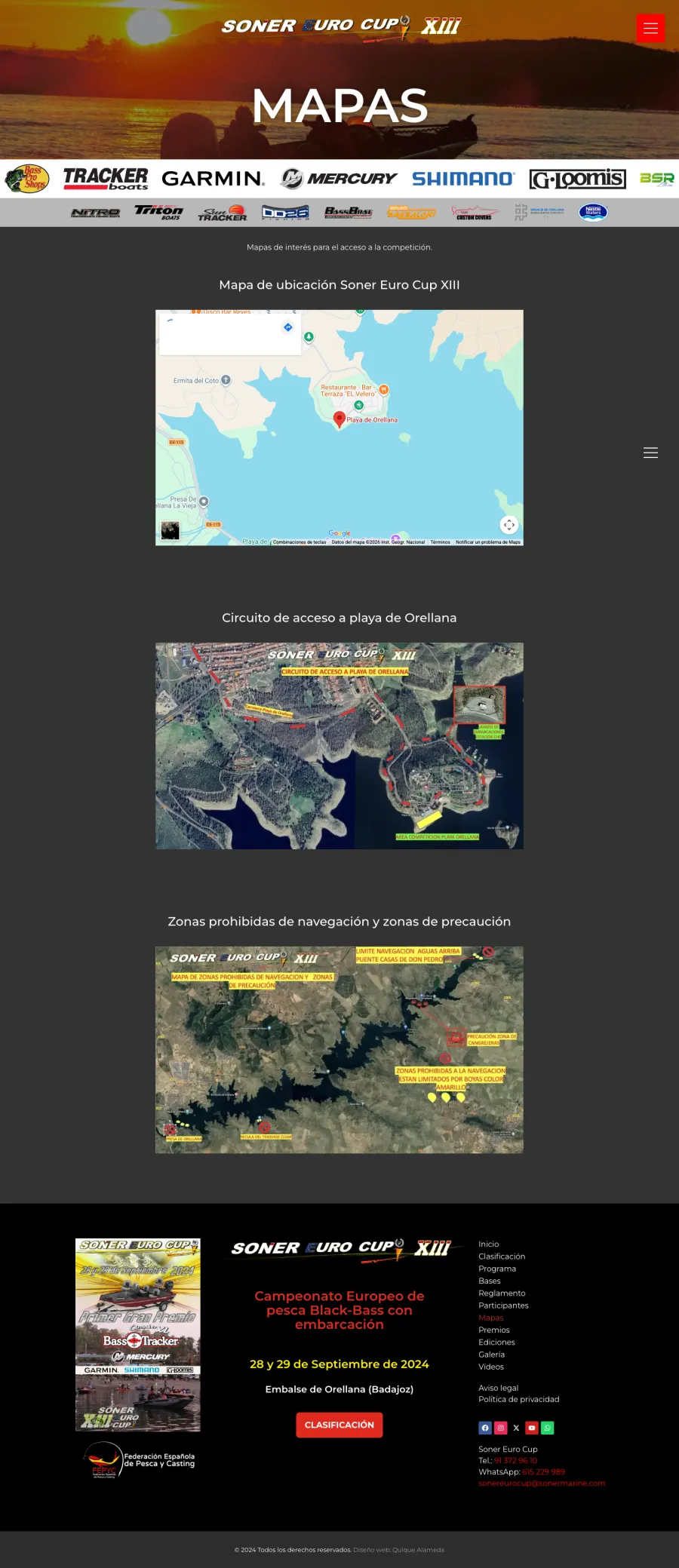Viewport: 679px width, 1568px height.
Task: Go to Bases in footer menu
Action: (x=490, y=1281)
